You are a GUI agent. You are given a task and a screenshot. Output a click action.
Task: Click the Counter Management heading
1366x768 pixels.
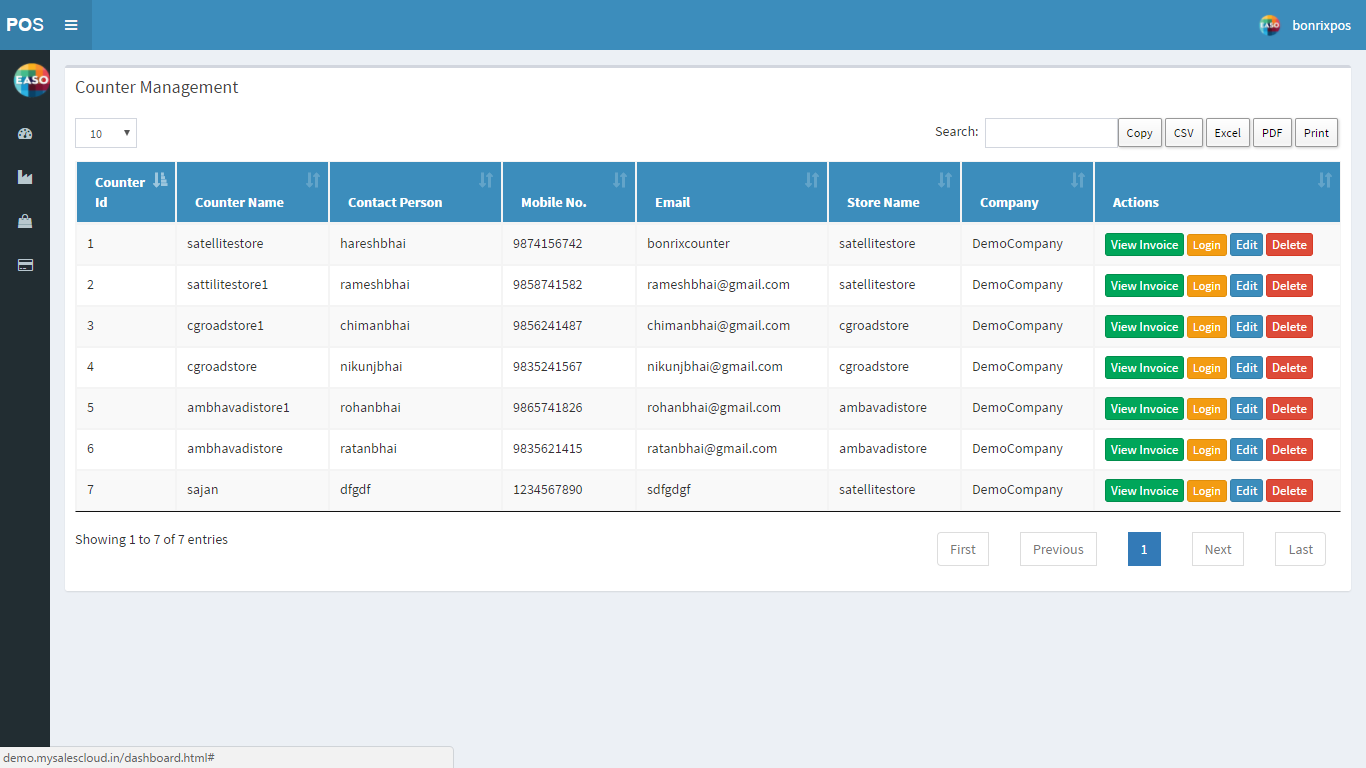pos(156,88)
